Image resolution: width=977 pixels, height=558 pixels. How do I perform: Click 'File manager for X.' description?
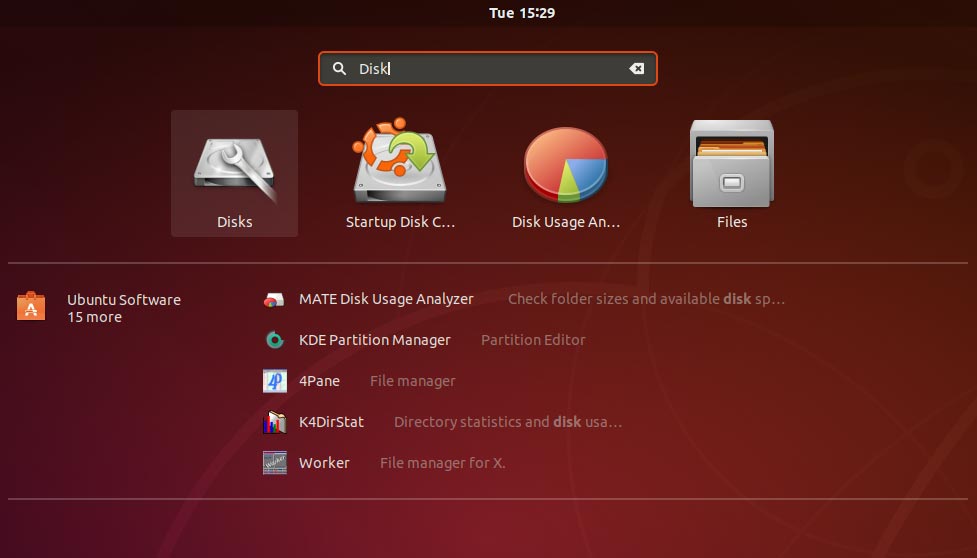point(442,463)
